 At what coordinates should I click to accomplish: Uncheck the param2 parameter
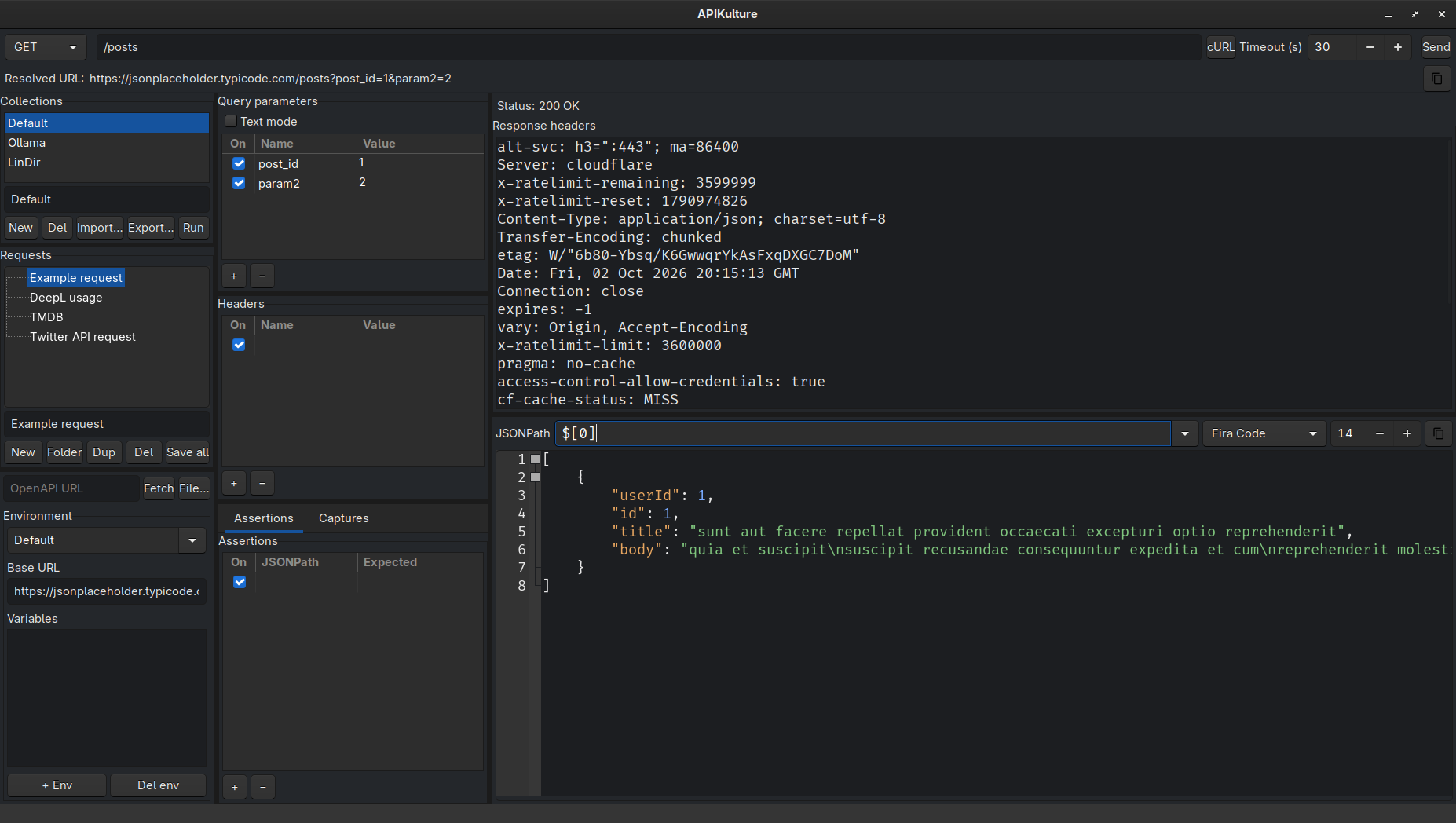239,183
